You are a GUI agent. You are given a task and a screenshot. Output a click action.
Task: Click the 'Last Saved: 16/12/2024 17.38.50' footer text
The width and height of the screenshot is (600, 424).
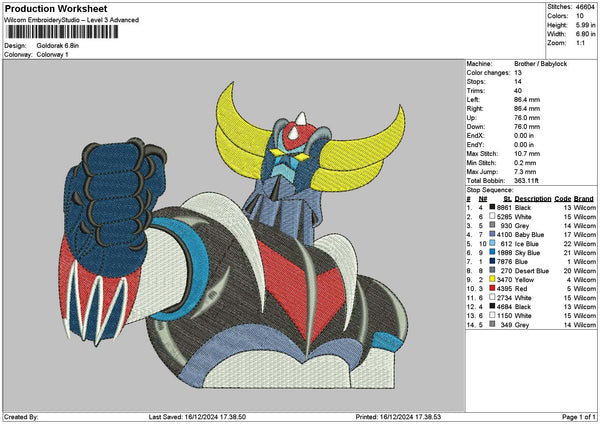pos(197,417)
